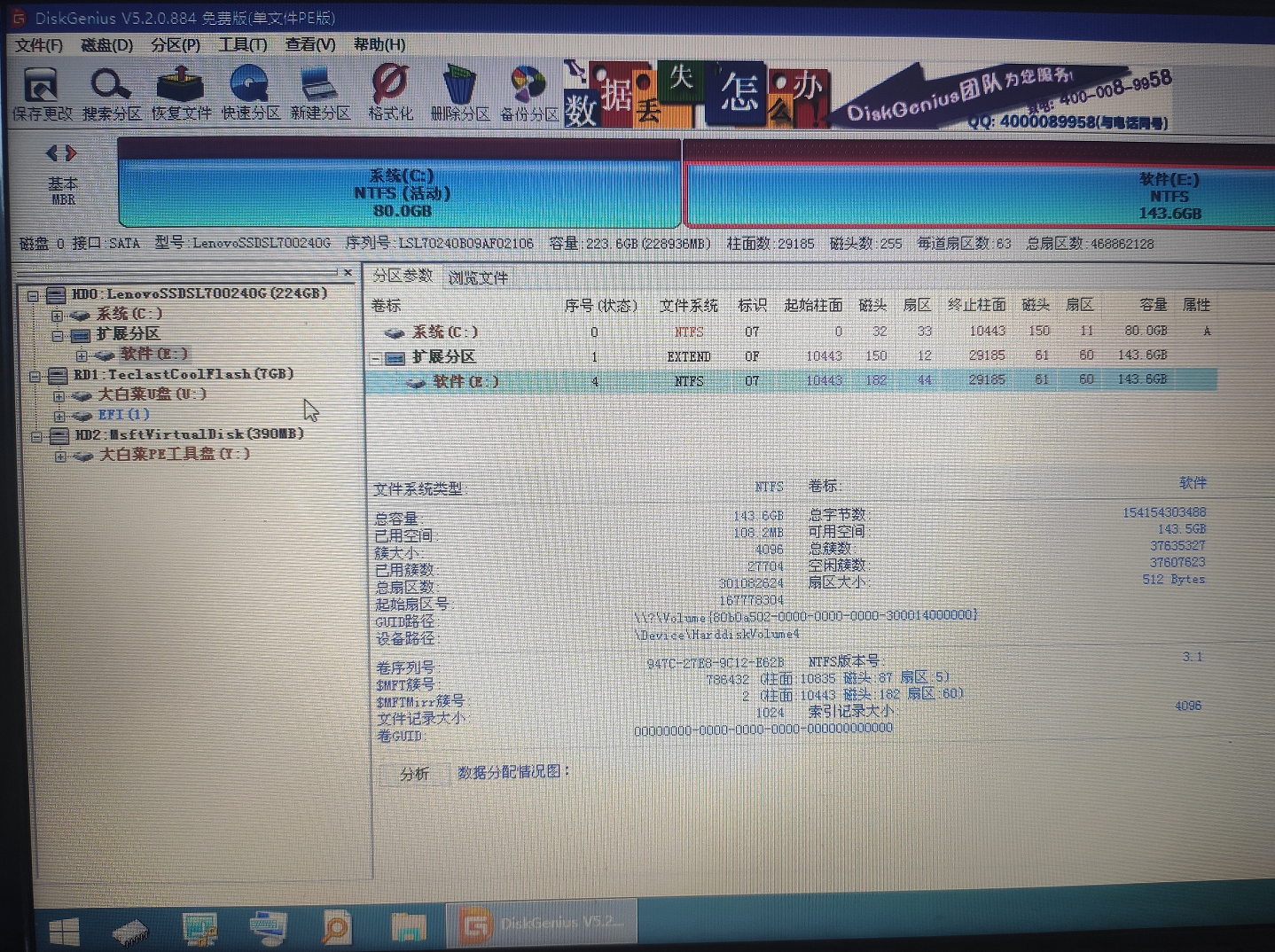
Task: Select the highlighted 软件(E:) table row
Action: pyautogui.click(x=792, y=380)
